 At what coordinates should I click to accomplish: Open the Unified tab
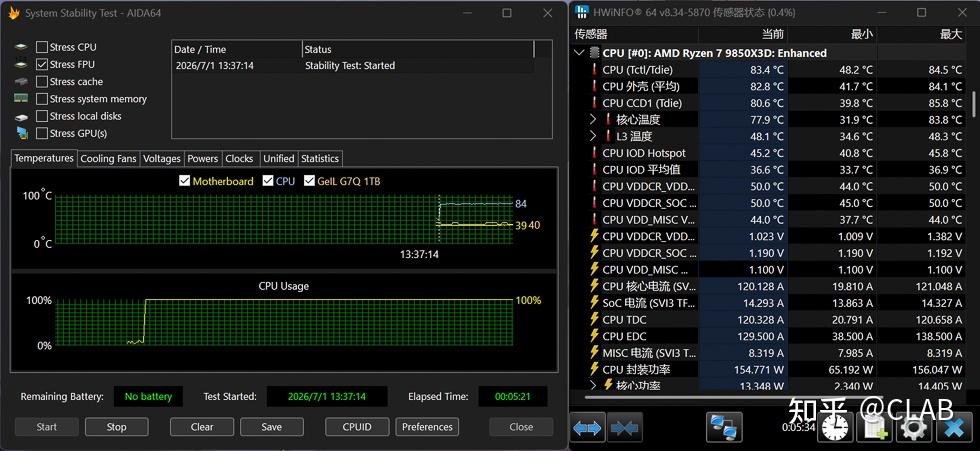(279, 159)
